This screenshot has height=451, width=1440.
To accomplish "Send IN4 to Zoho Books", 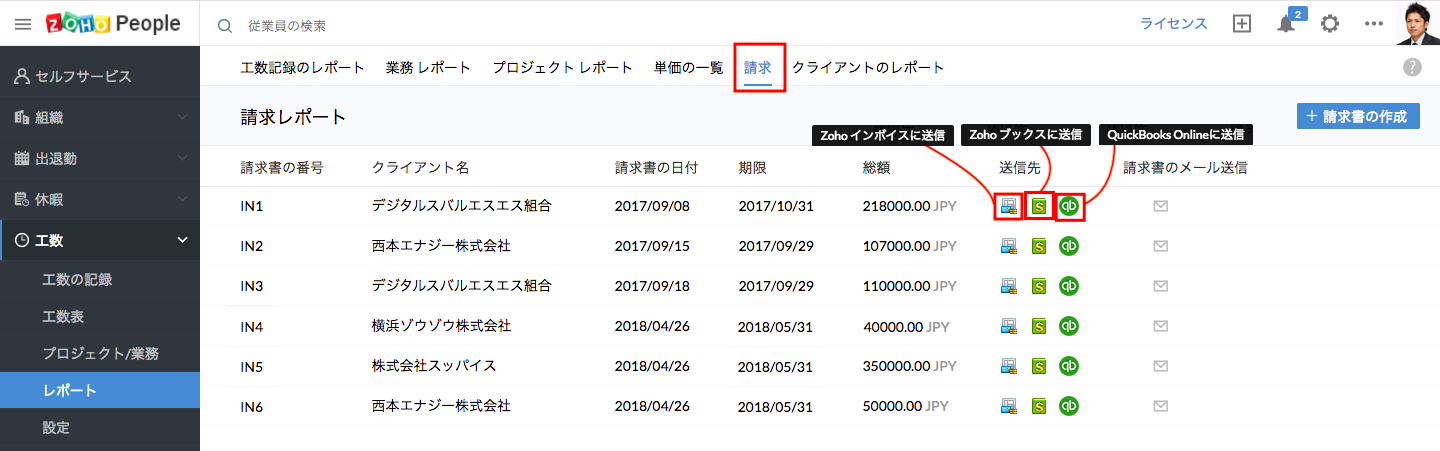I will click(x=1039, y=326).
